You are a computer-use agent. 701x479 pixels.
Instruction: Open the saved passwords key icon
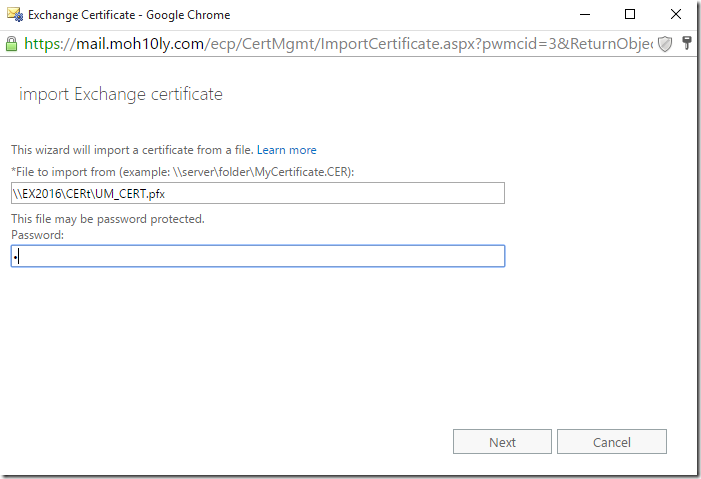click(x=687, y=43)
